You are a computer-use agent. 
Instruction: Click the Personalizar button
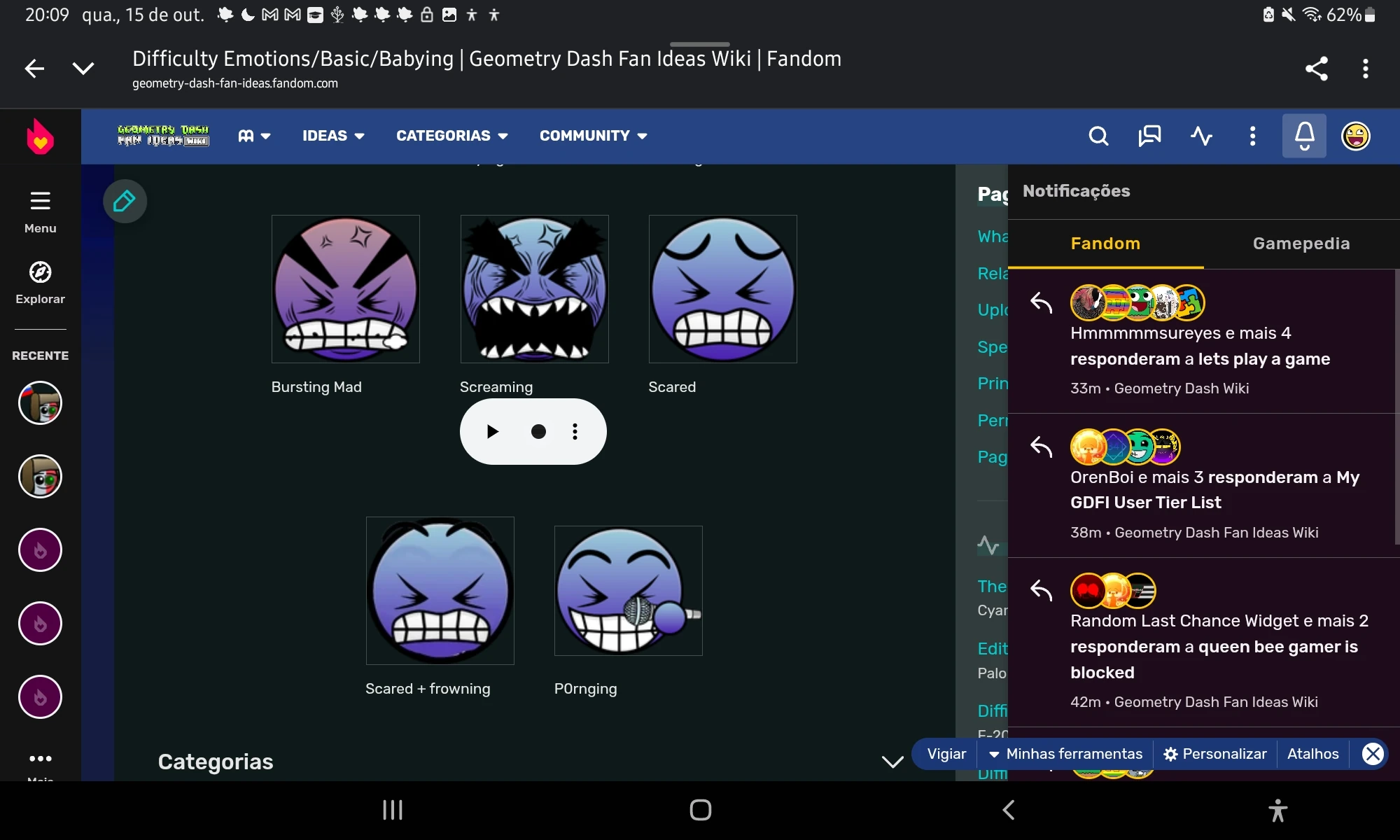coord(1215,754)
